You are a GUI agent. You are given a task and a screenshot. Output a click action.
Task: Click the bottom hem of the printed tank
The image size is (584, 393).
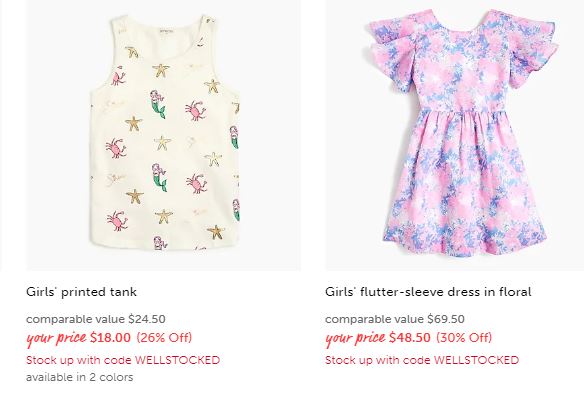point(164,244)
